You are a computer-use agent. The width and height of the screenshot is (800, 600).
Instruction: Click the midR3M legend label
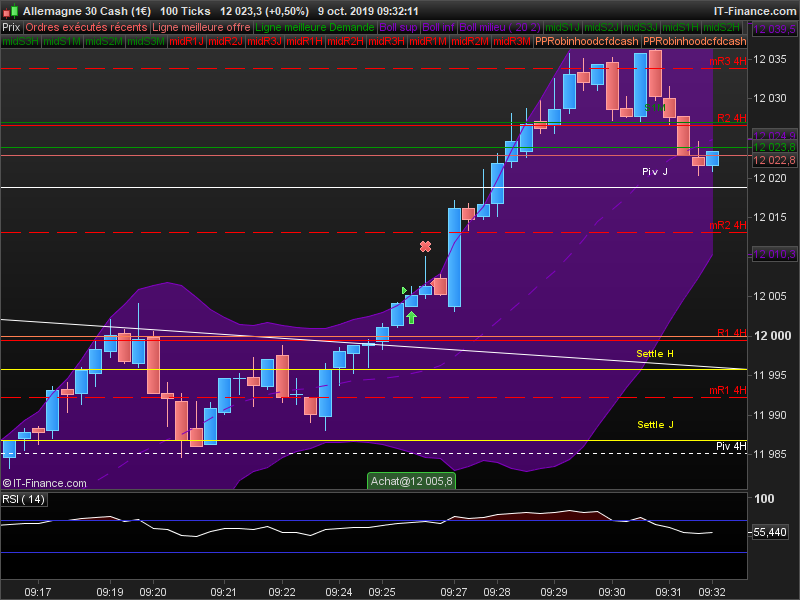(x=512, y=41)
